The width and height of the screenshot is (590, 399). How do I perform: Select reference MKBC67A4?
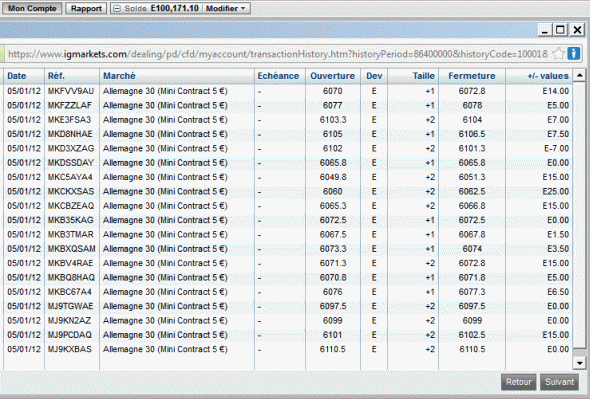[70, 292]
